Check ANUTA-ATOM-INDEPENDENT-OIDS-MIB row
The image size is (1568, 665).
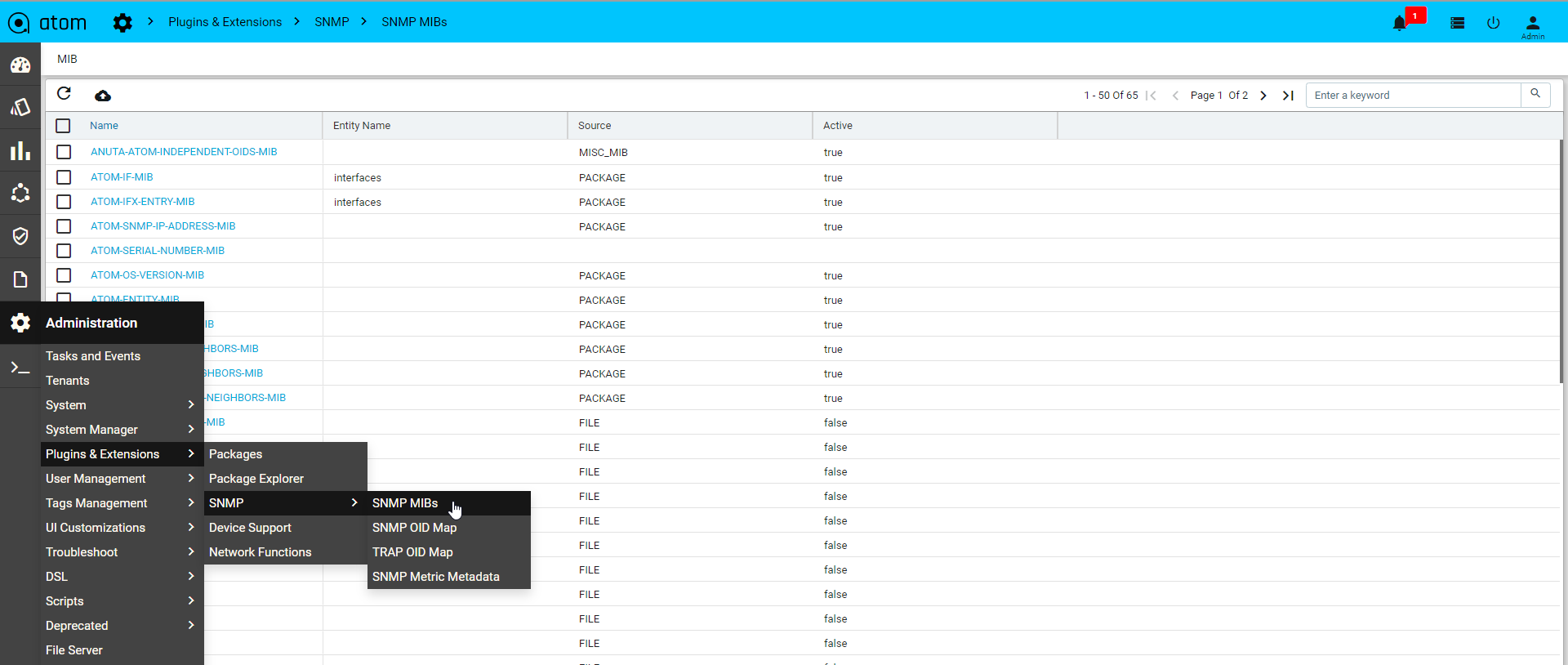point(64,152)
